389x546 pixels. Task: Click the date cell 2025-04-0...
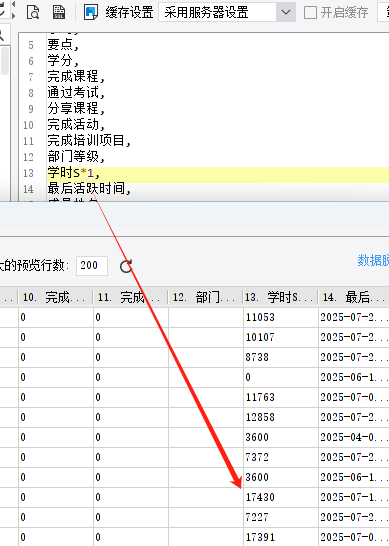pos(354,437)
